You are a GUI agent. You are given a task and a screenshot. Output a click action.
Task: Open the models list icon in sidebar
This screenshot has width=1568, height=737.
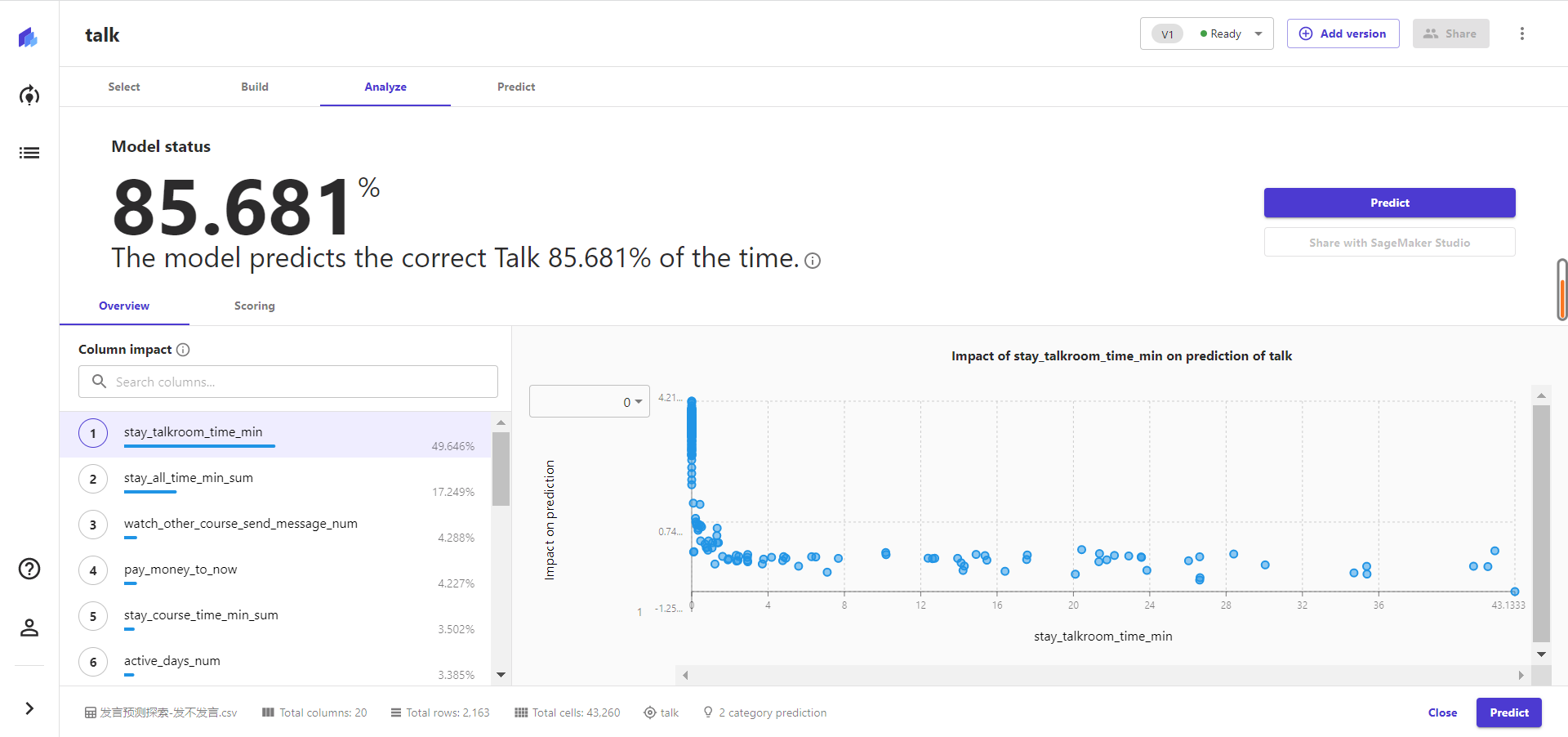[x=29, y=153]
